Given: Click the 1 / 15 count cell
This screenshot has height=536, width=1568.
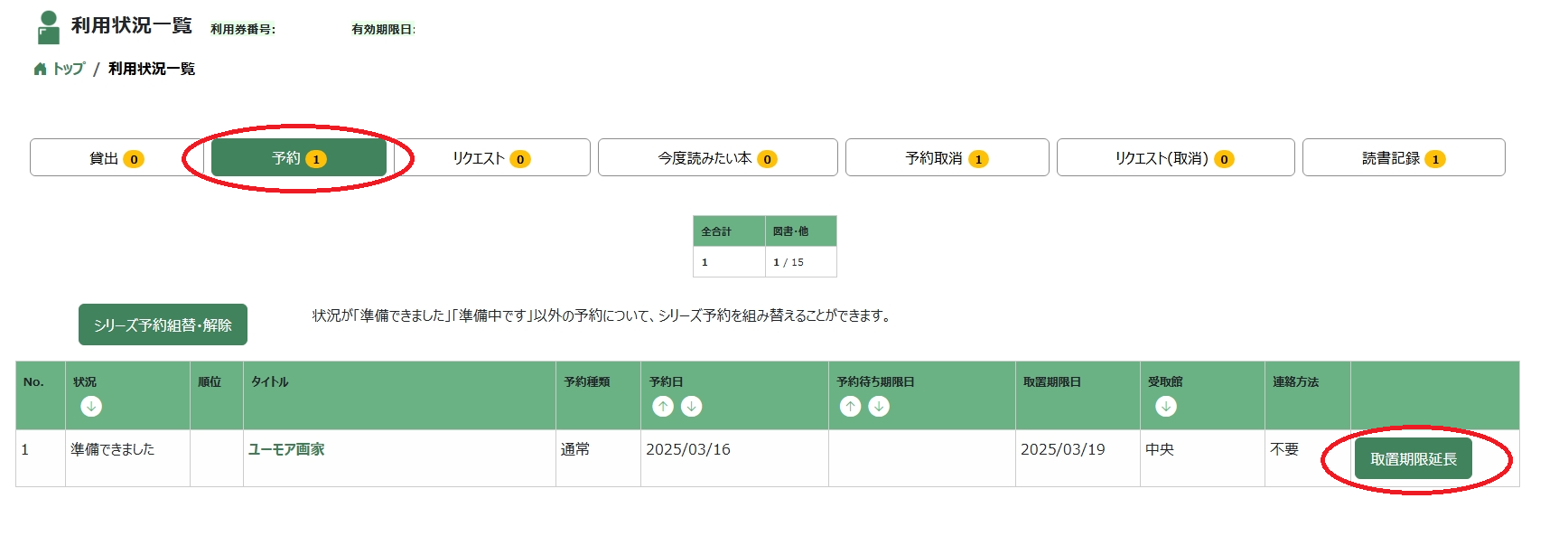Looking at the screenshot, I should coord(801,262).
